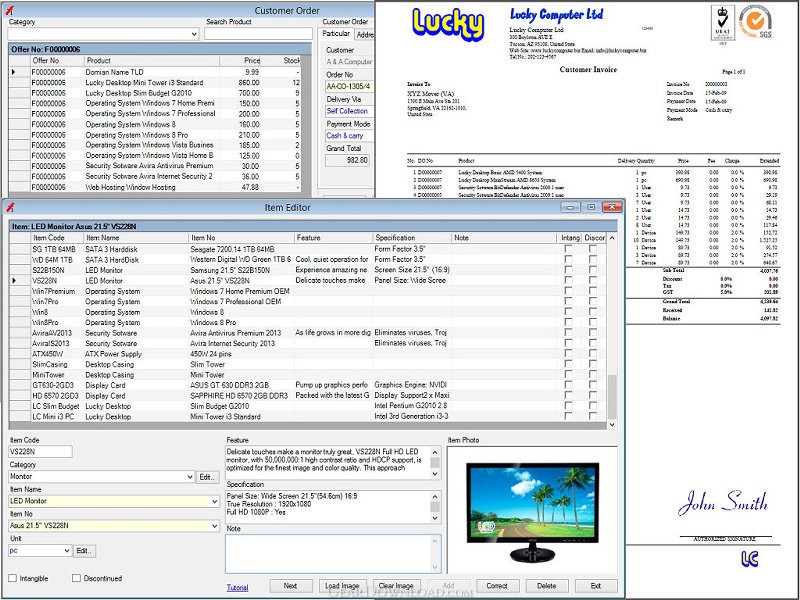Viewport: 800px width, 600px height.
Task: Click the Correct button
Action: 497,586
